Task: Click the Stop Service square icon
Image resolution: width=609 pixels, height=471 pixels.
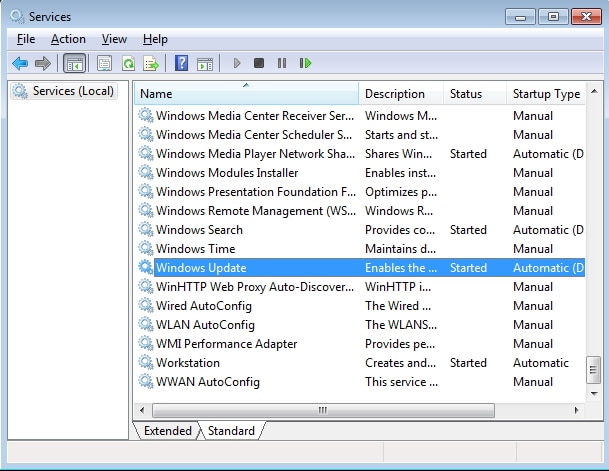Action: (x=259, y=63)
